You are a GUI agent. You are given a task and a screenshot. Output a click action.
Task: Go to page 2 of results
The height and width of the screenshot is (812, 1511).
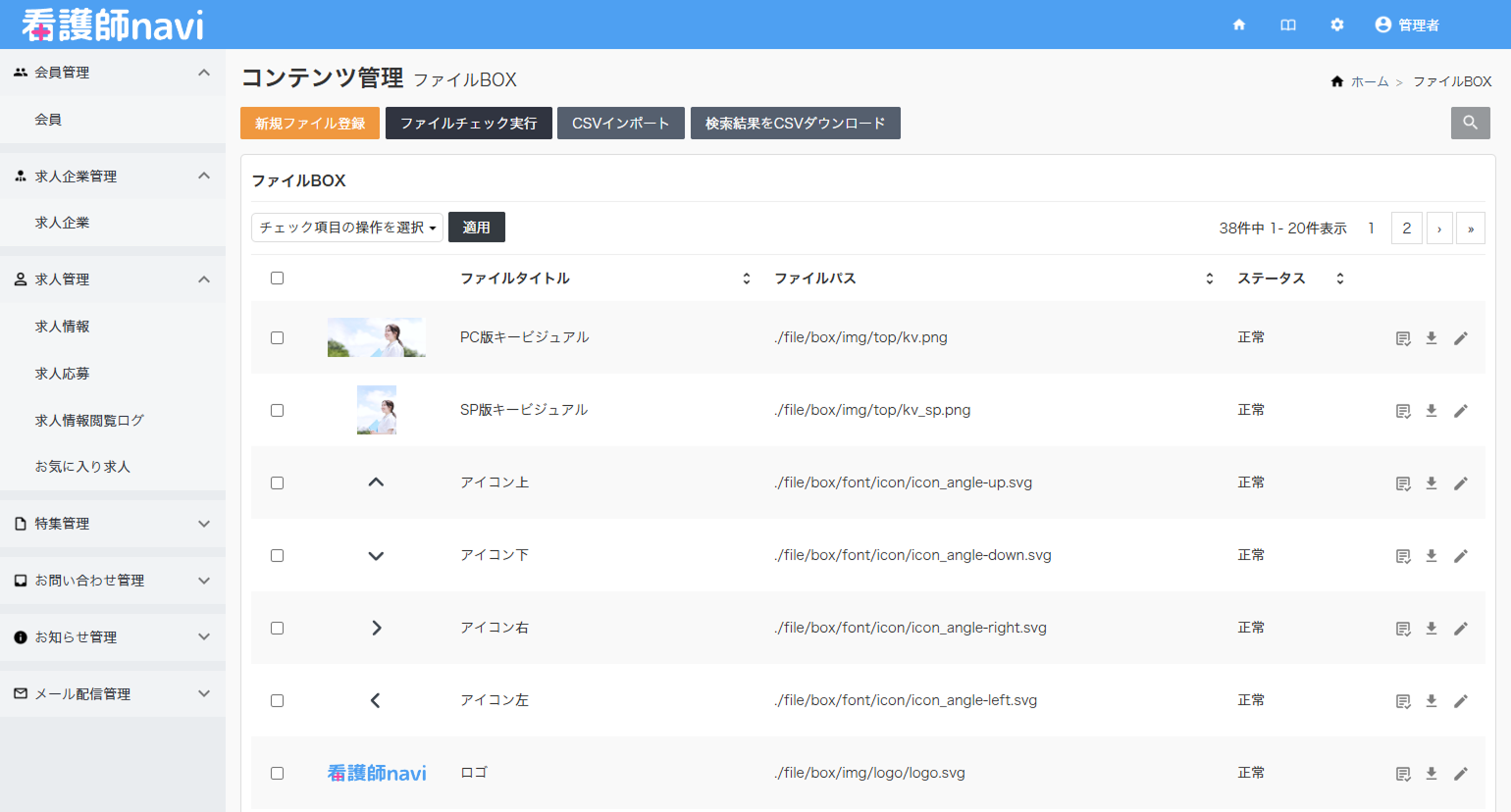click(x=1406, y=228)
